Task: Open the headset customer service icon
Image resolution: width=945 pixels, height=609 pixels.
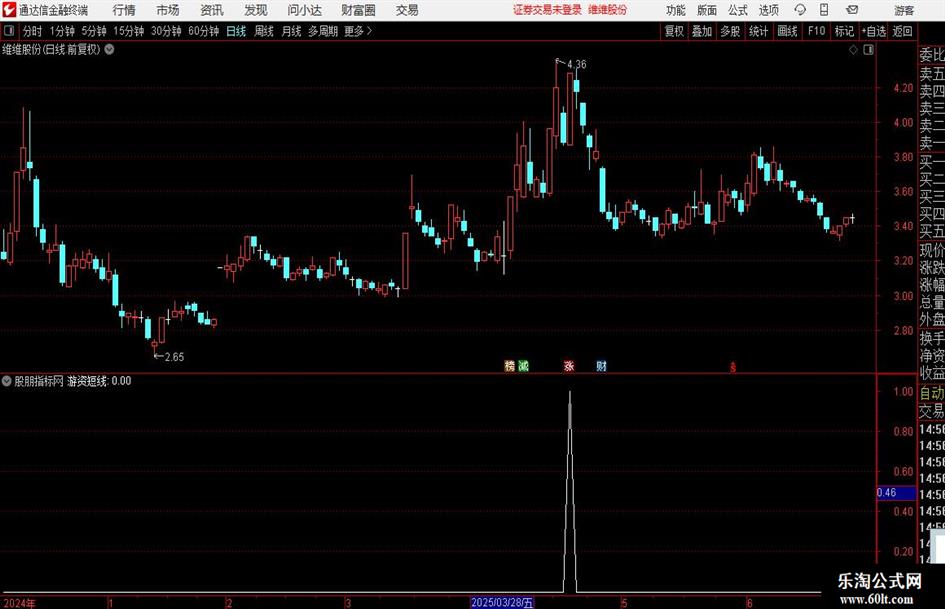Action: tap(800, 10)
